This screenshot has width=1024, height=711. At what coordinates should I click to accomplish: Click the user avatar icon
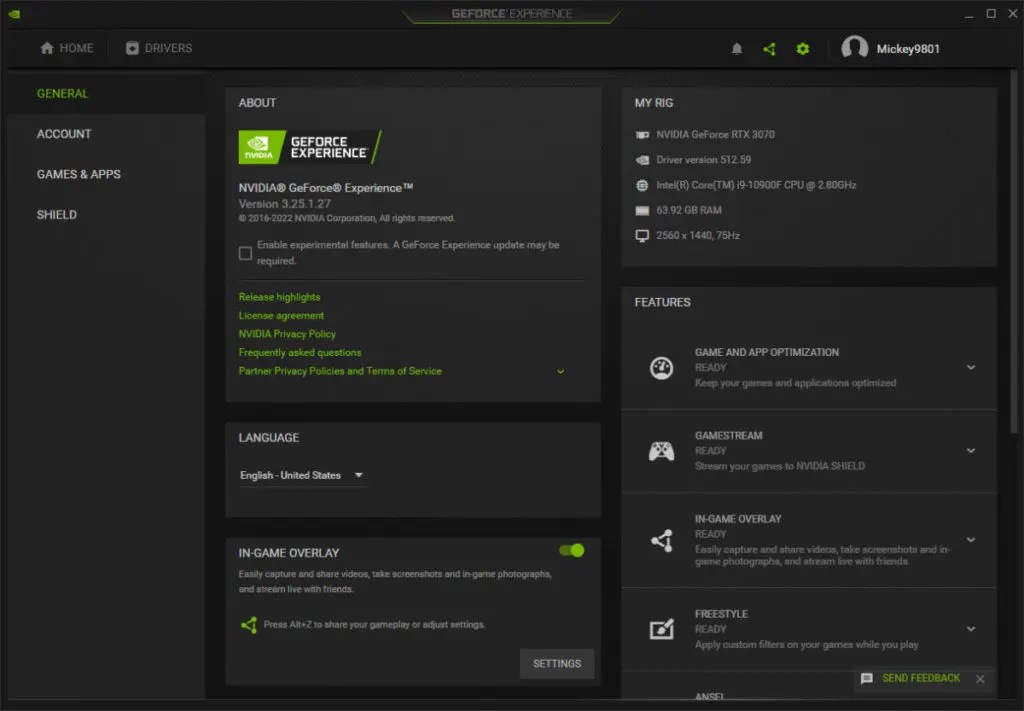pos(854,48)
